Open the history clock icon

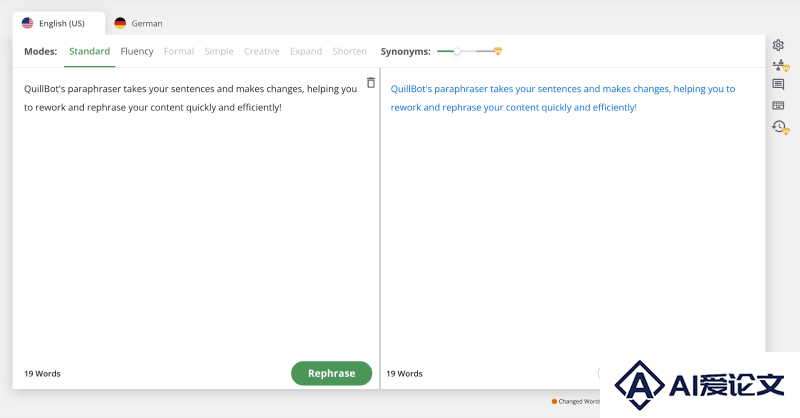781,127
